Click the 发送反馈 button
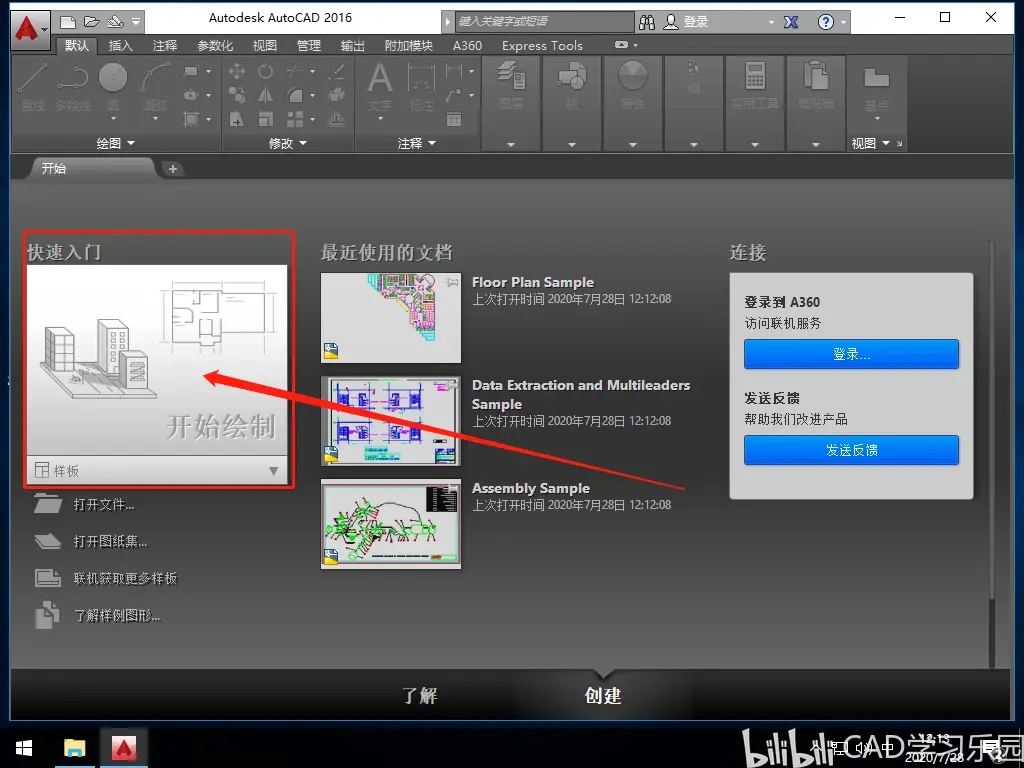The height and width of the screenshot is (768, 1024). click(x=851, y=450)
